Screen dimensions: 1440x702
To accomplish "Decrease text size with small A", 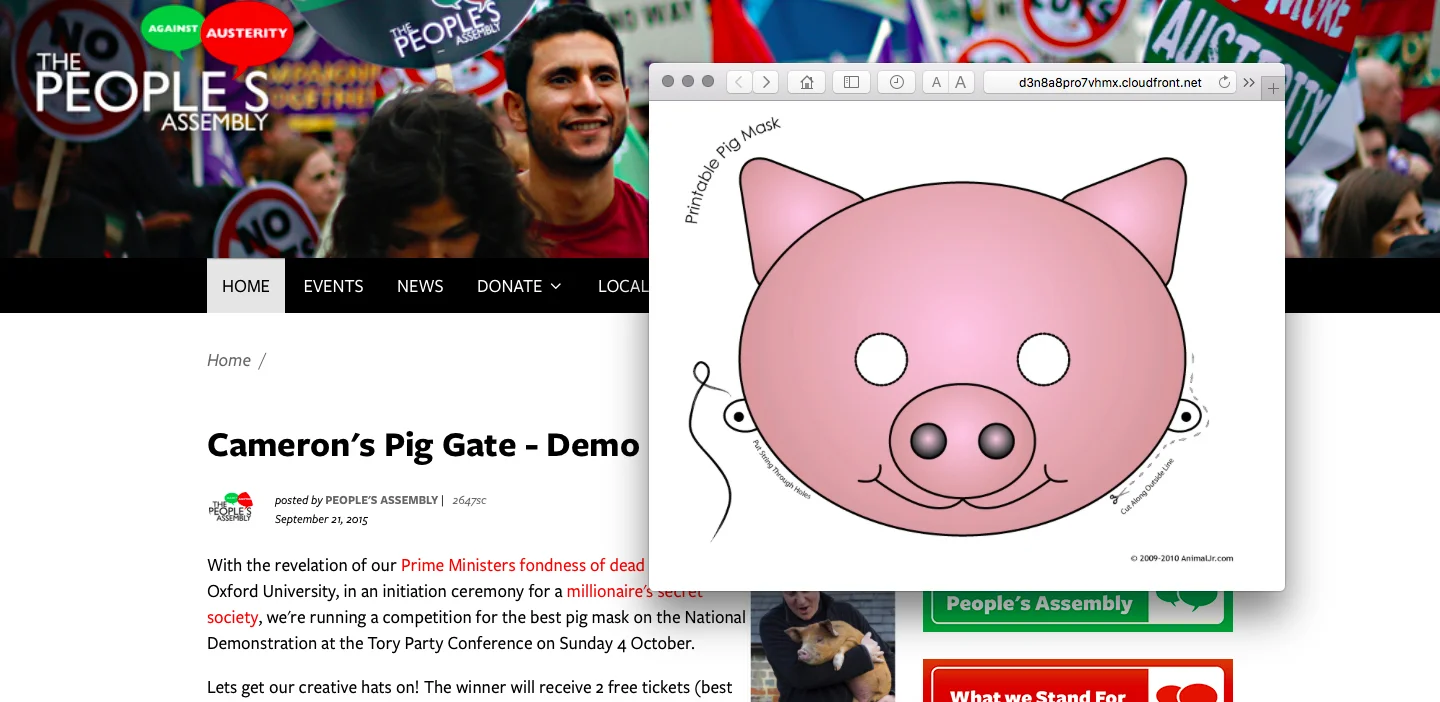I will [x=936, y=82].
